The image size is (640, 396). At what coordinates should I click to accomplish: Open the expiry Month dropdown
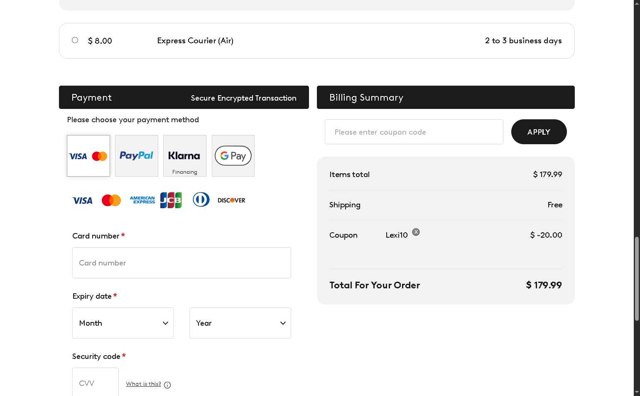(x=123, y=323)
